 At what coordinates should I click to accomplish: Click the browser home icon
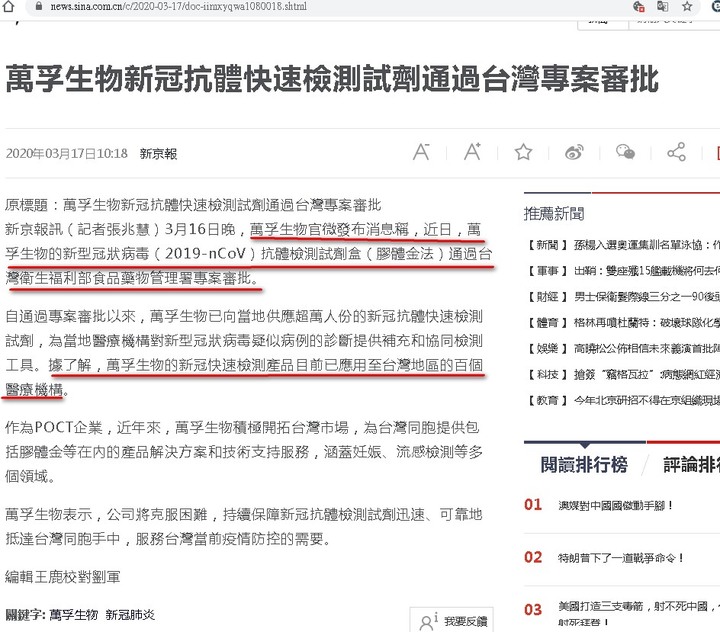click(8, 6)
